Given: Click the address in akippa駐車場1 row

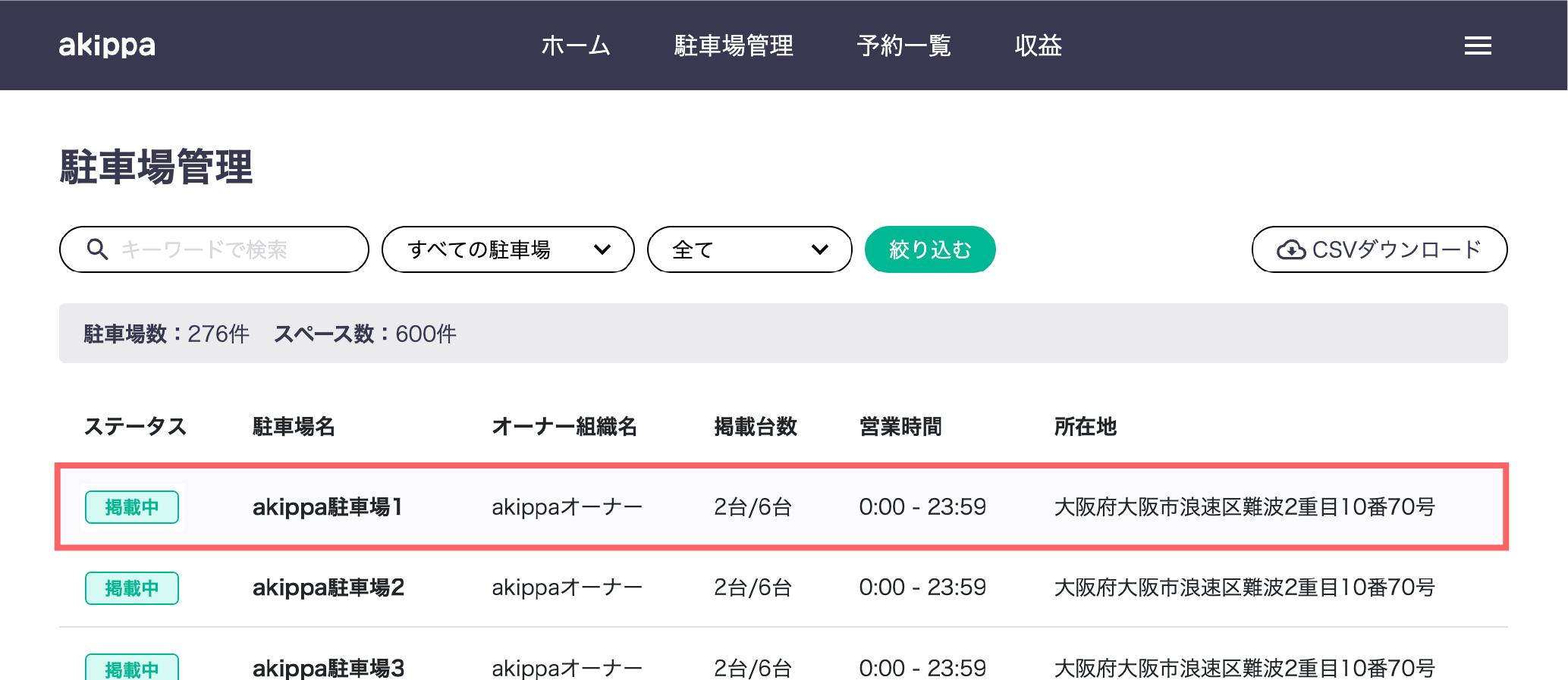Looking at the screenshot, I should click(1244, 506).
